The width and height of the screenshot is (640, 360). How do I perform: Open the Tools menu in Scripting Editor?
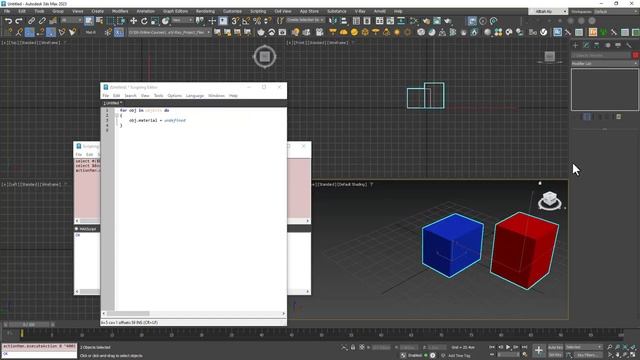pos(158,96)
